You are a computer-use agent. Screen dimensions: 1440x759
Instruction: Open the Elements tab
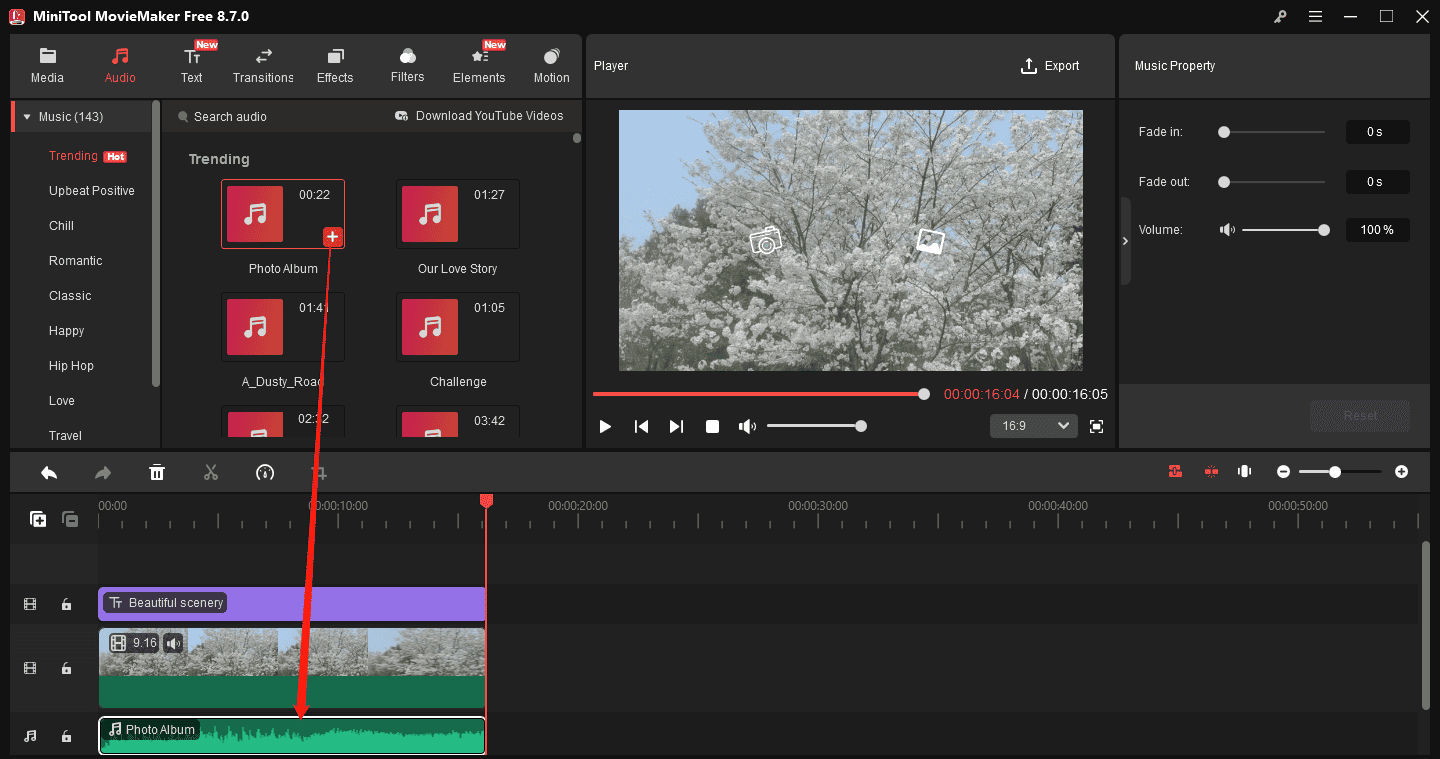479,66
